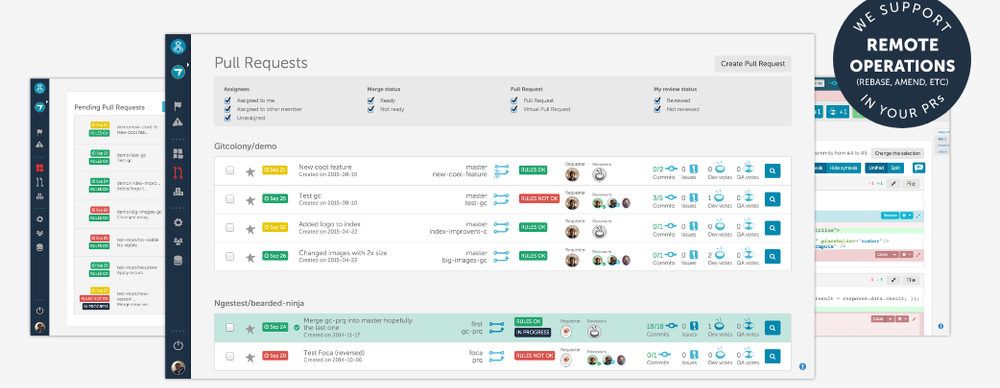Open the database stack icon in main sidebar
Image resolution: width=1000 pixels, height=388 pixels.
pos(178,260)
